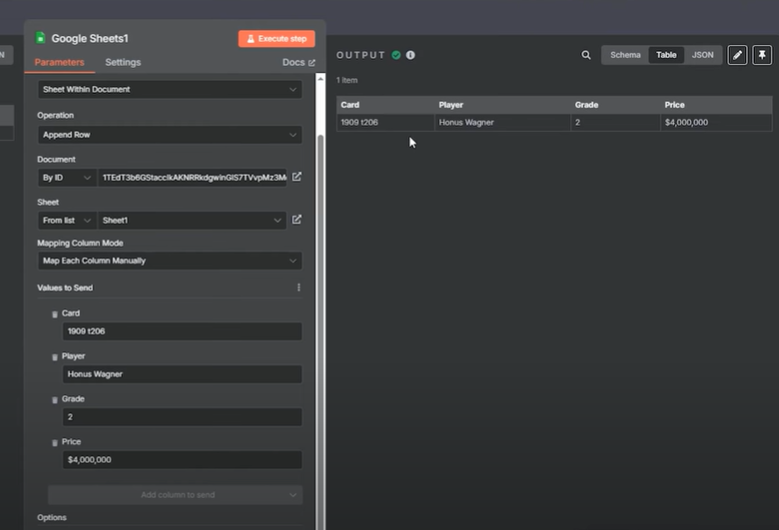Click the Grade value field
Viewport: 779px width, 530px height.
coord(182,417)
